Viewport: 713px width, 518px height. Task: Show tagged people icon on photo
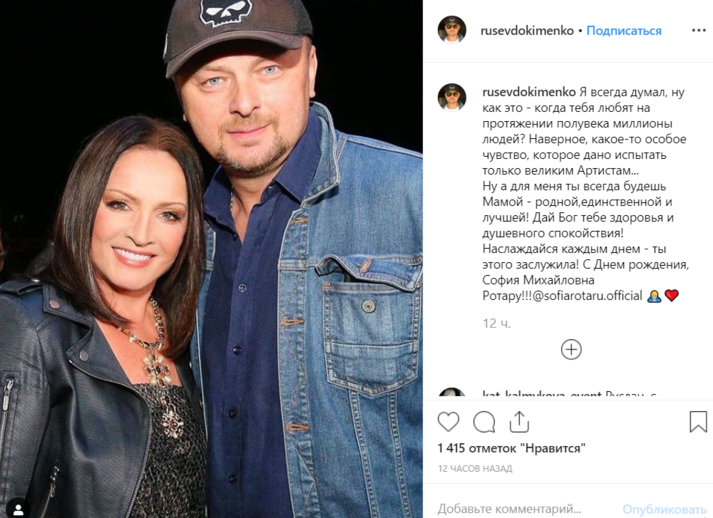[18, 508]
